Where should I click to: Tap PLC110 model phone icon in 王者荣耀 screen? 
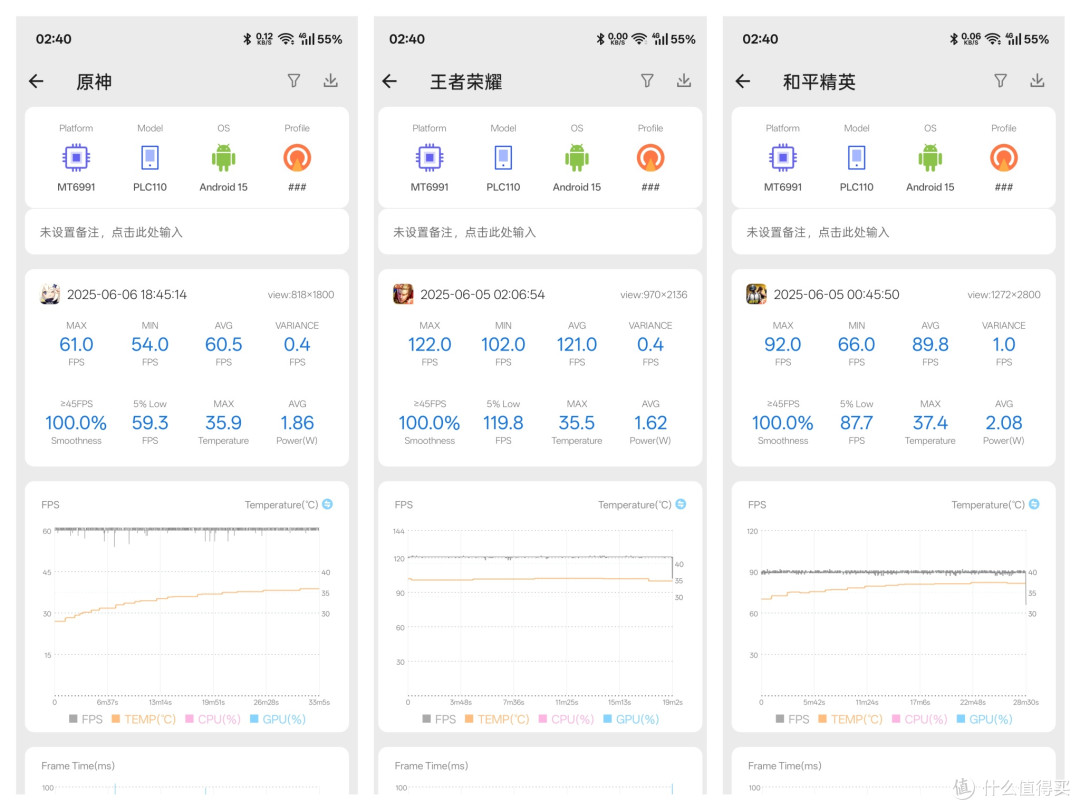pyautogui.click(x=503, y=158)
